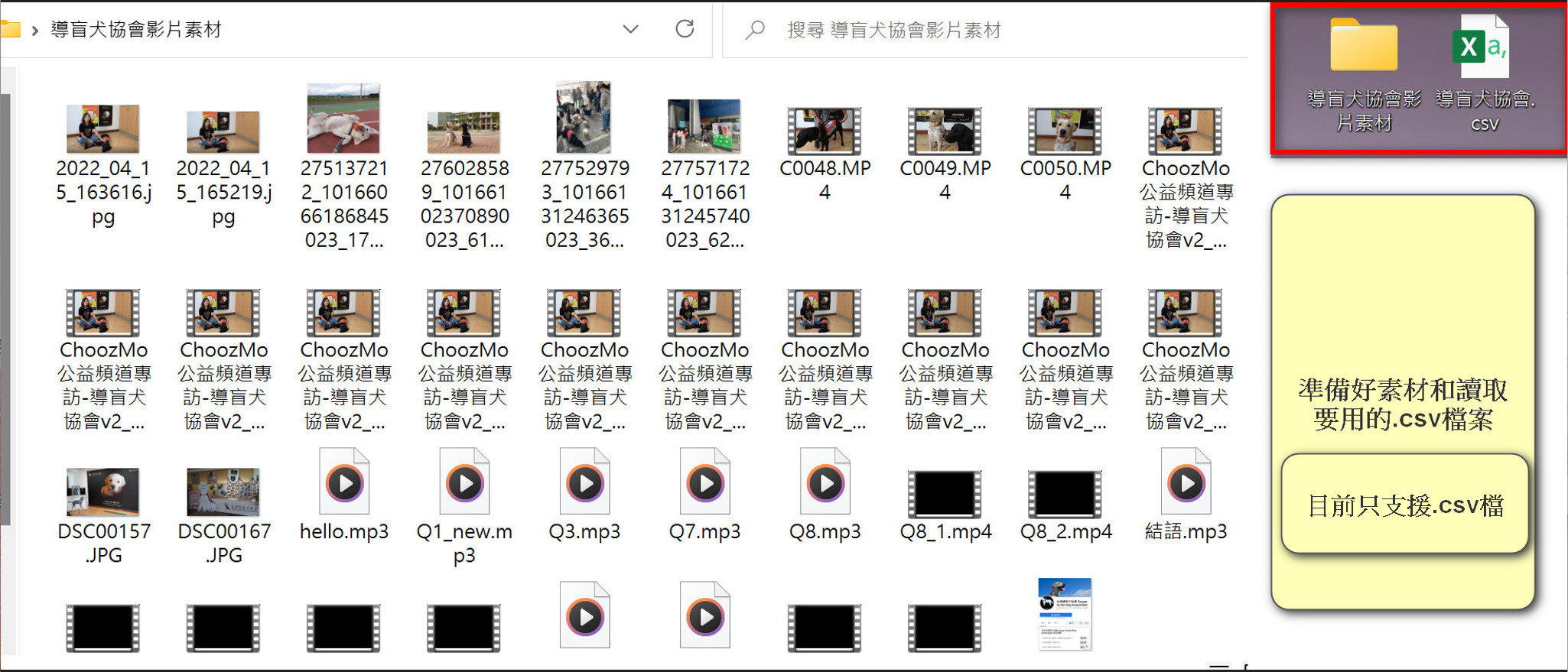Select the hello.mp3 audio file

(344, 484)
